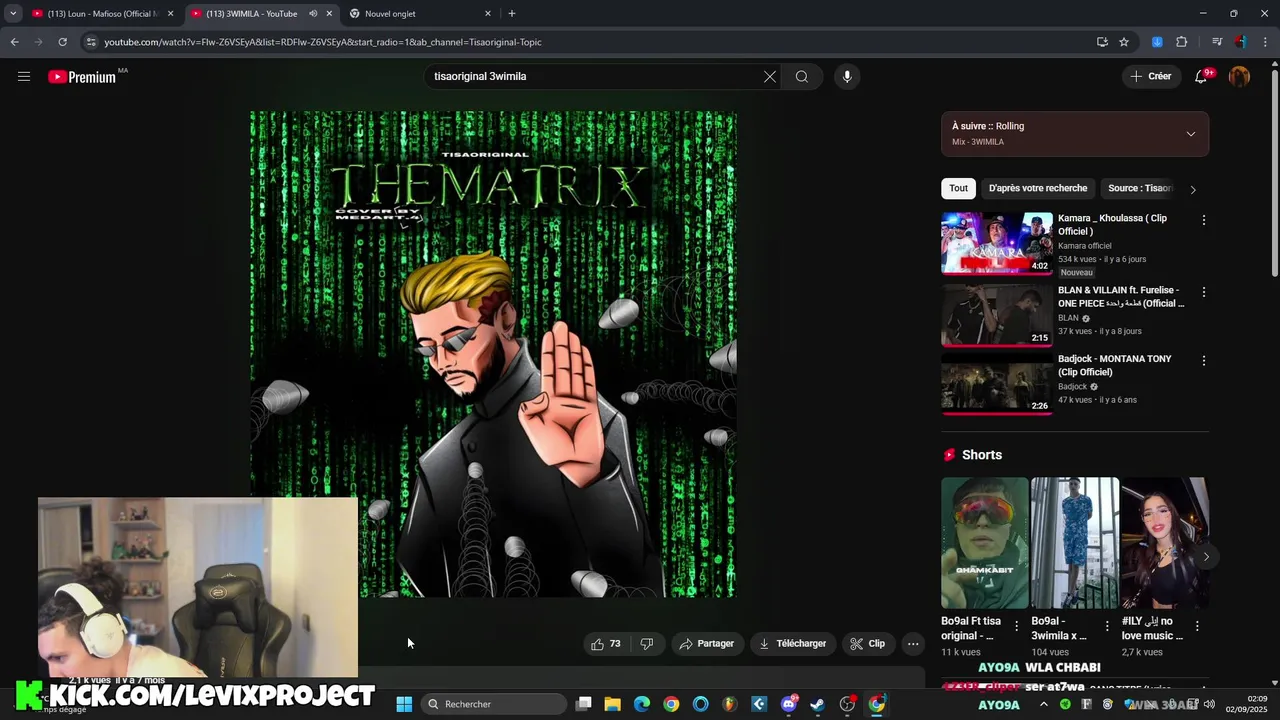Open Discord from the taskbar
Viewport: 1280px width, 720px height.
[789, 704]
